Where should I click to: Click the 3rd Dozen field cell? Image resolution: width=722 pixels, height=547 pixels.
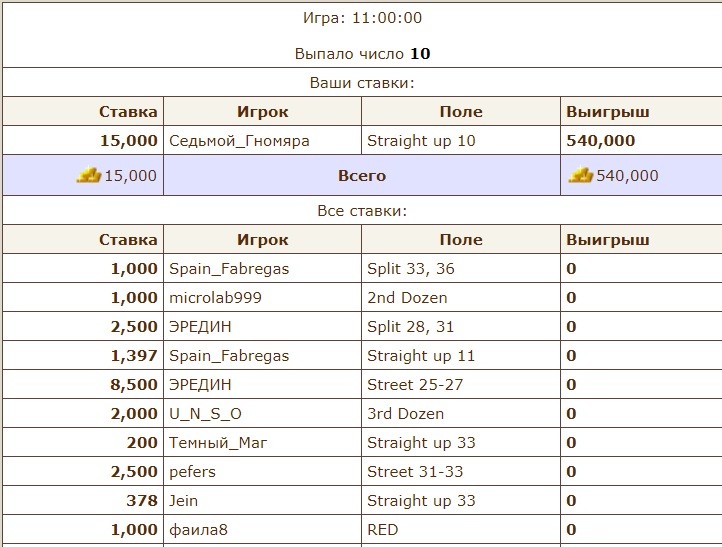click(x=405, y=413)
